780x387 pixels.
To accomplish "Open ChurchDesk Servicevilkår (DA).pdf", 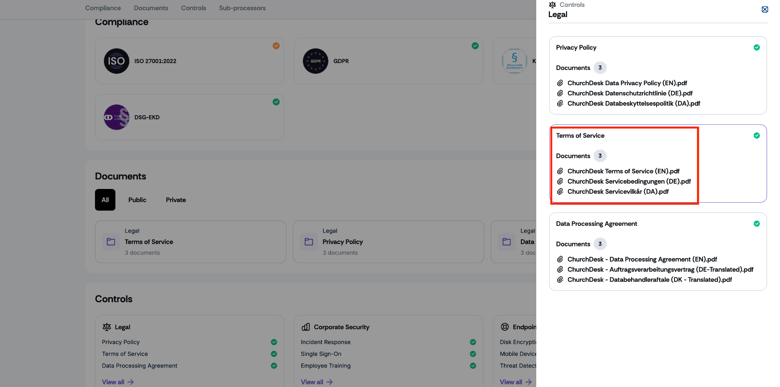I will pos(618,192).
